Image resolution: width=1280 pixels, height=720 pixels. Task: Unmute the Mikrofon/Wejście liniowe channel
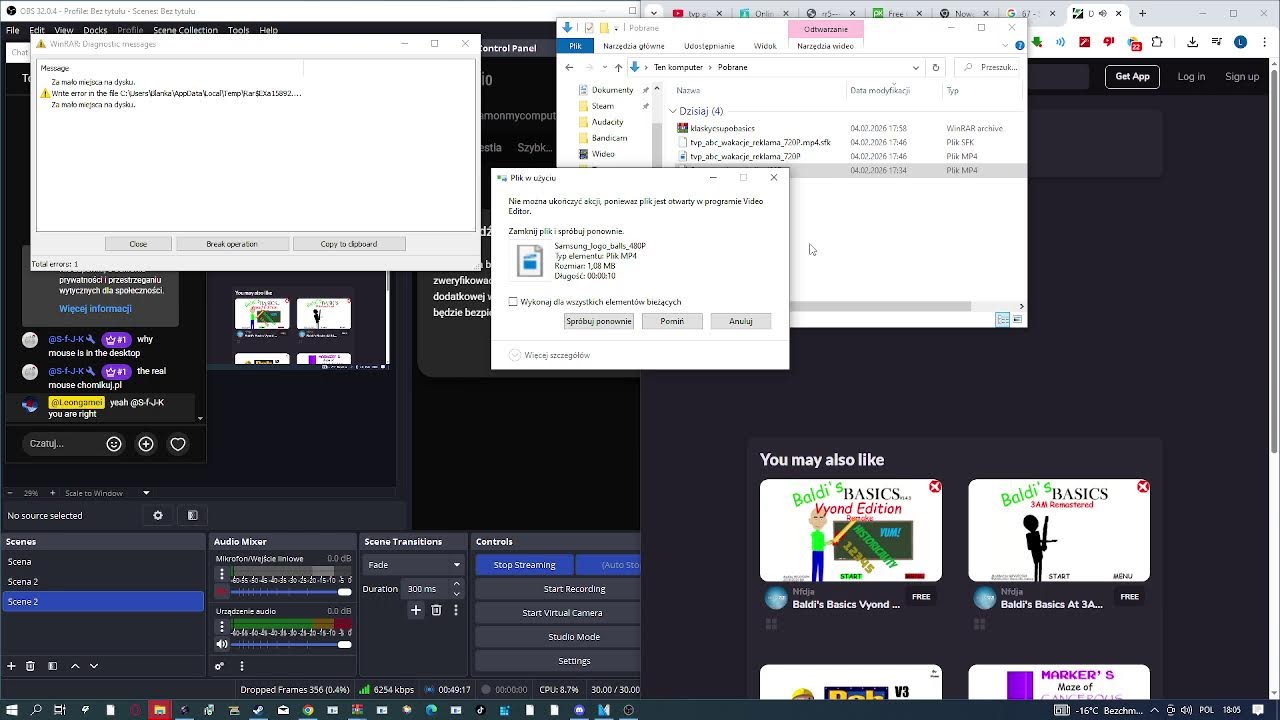222,591
